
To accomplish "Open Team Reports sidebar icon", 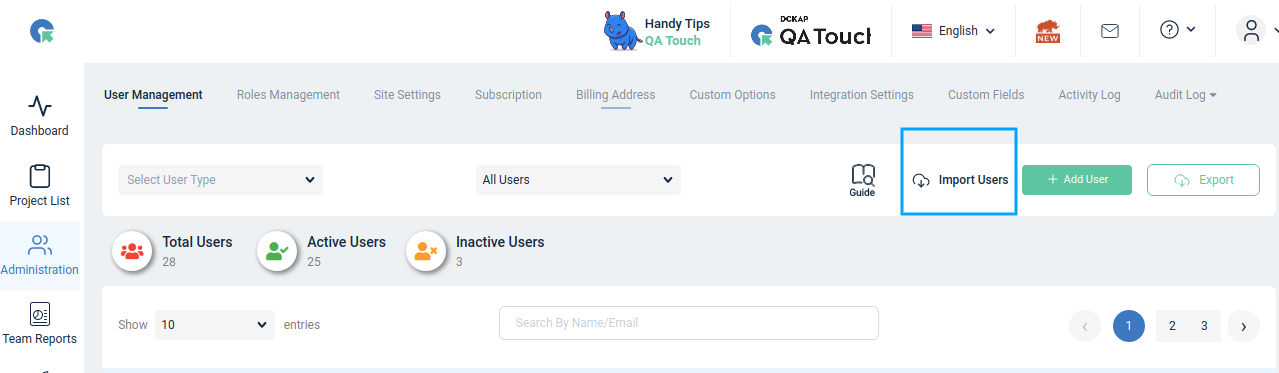I will tap(40, 314).
